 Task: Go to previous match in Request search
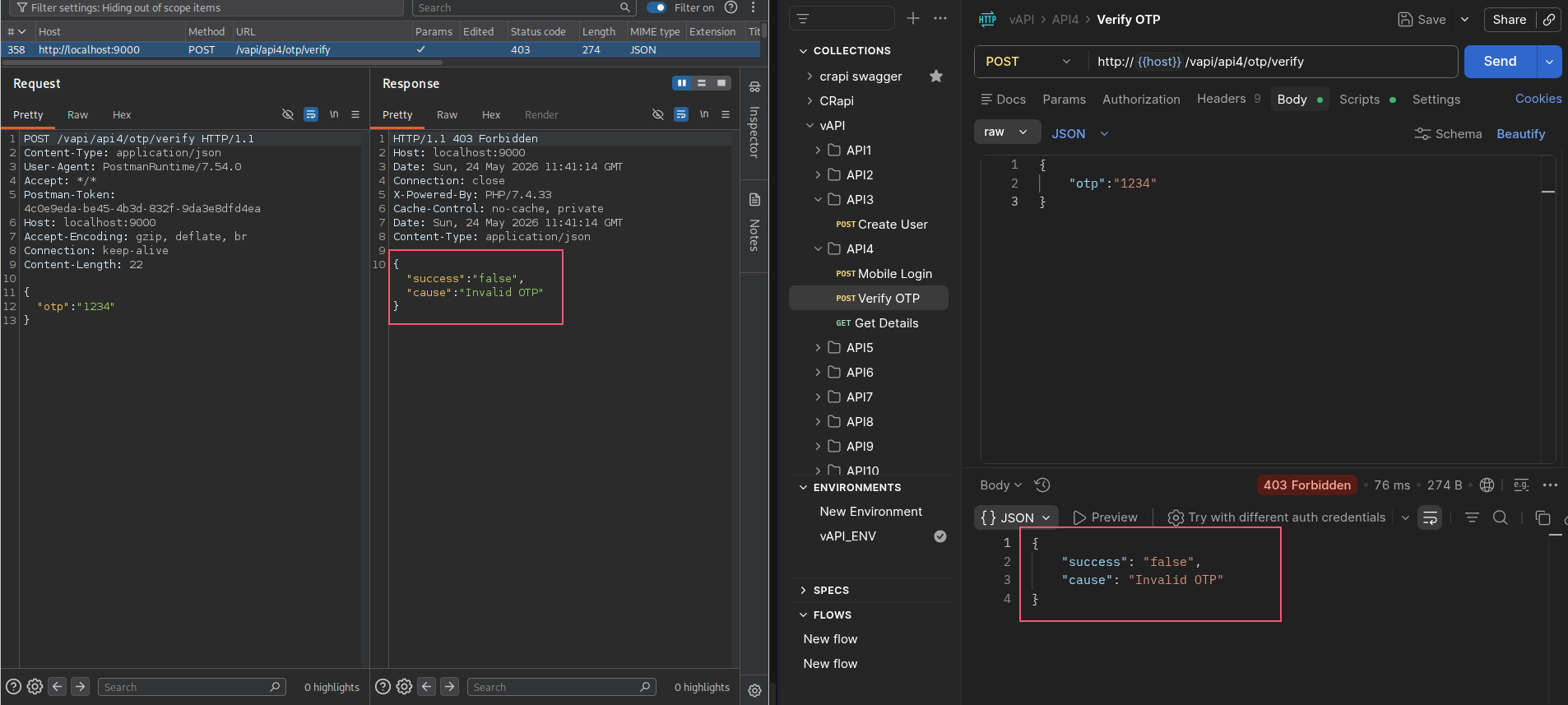click(x=57, y=686)
